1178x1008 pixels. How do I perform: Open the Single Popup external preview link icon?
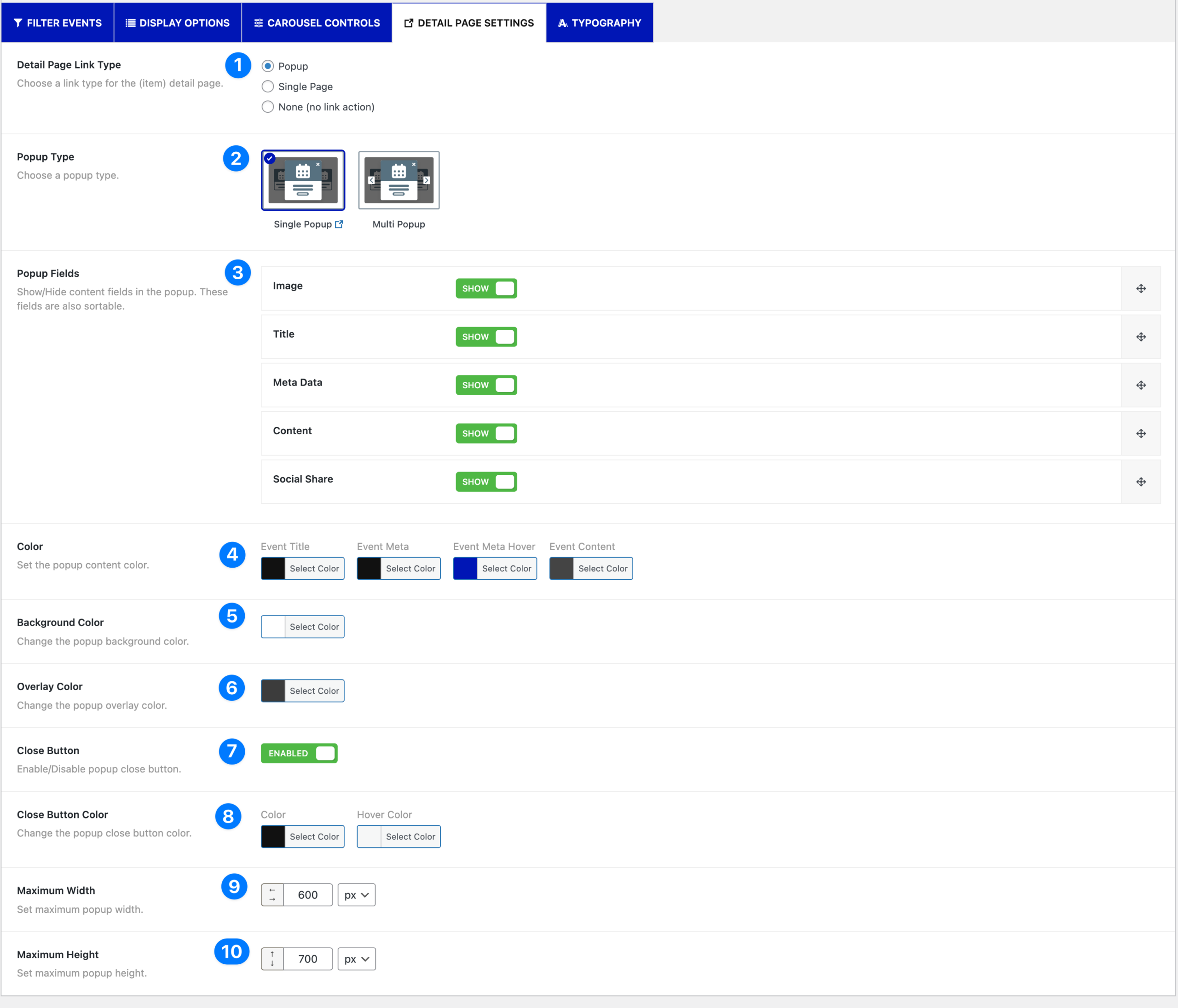coord(339,224)
